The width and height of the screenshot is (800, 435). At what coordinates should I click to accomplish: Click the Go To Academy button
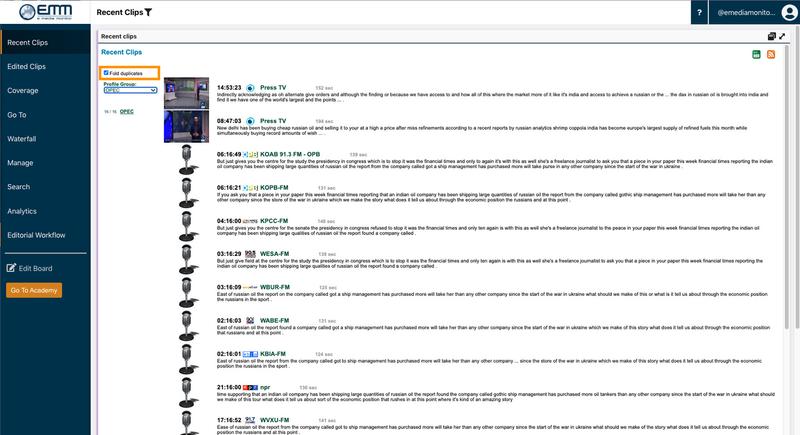click(x=34, y=291)
